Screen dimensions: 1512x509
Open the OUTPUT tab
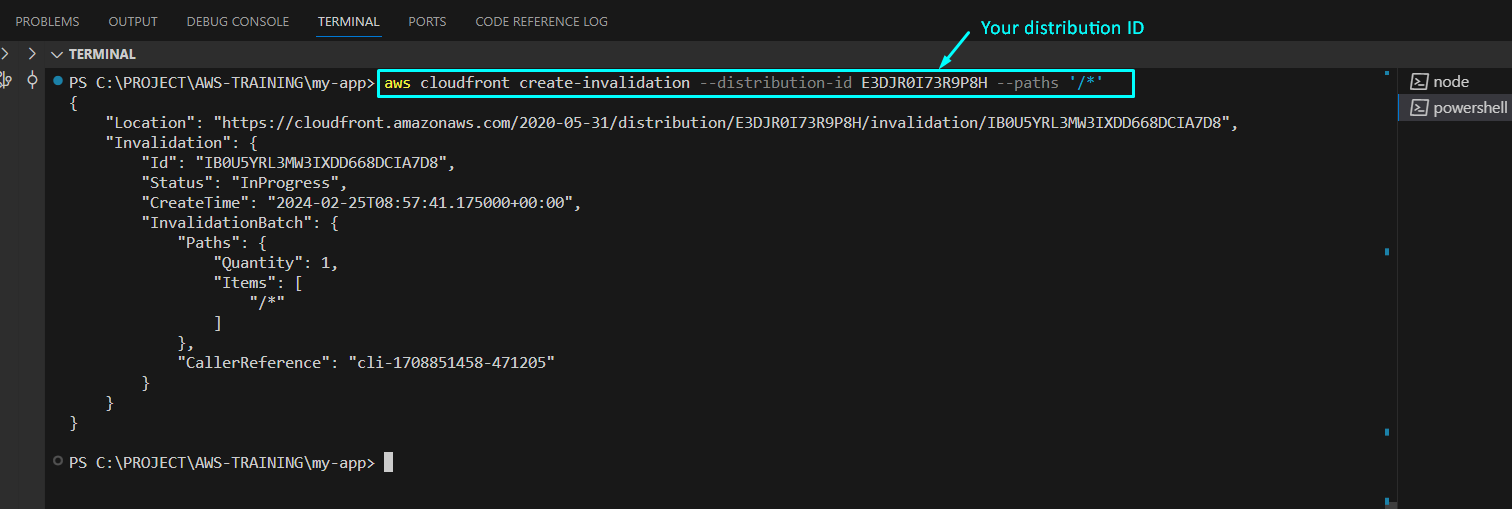click(133, 21)
